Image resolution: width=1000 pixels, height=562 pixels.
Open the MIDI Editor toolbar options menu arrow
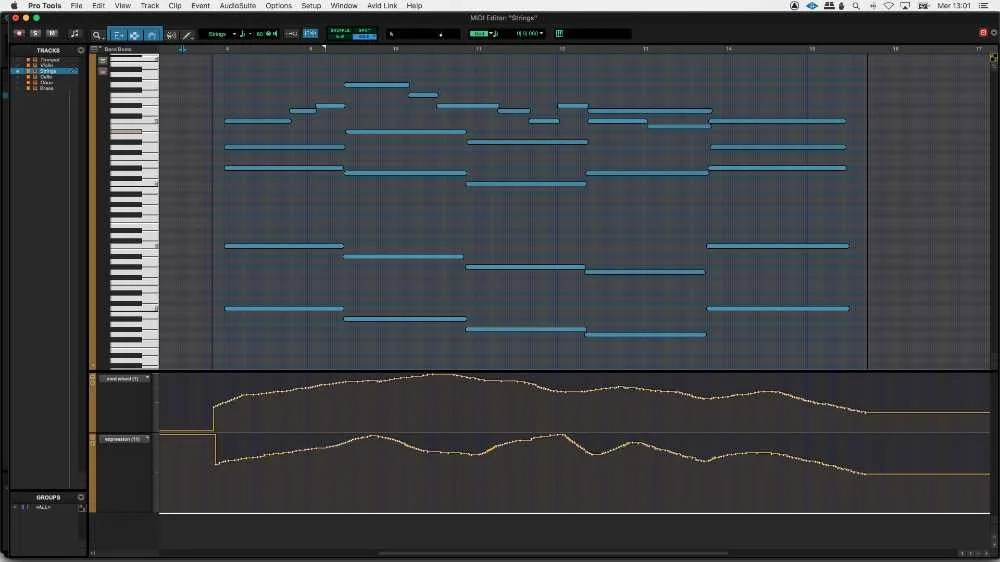[x=994, y=33]
